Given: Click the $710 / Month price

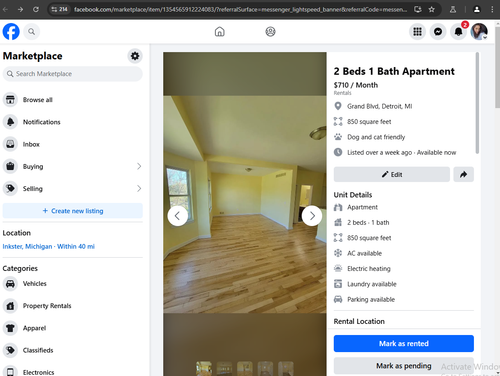Looking at the screenshot, I should tap(356, 85).
